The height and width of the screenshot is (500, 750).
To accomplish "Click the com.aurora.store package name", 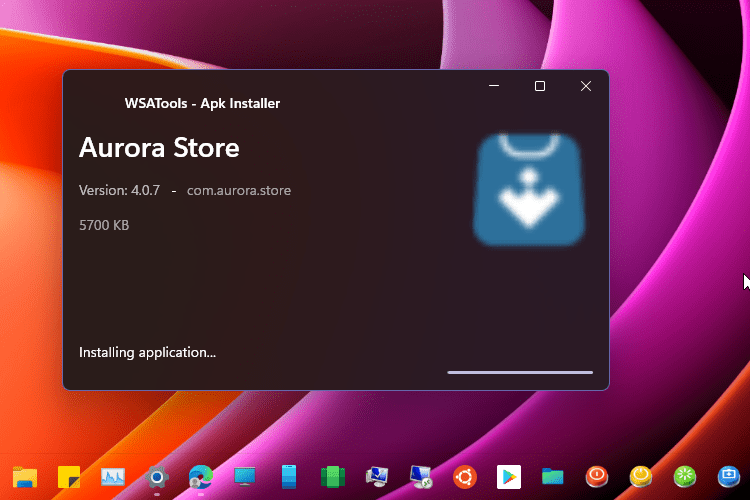I will (239, 190).
